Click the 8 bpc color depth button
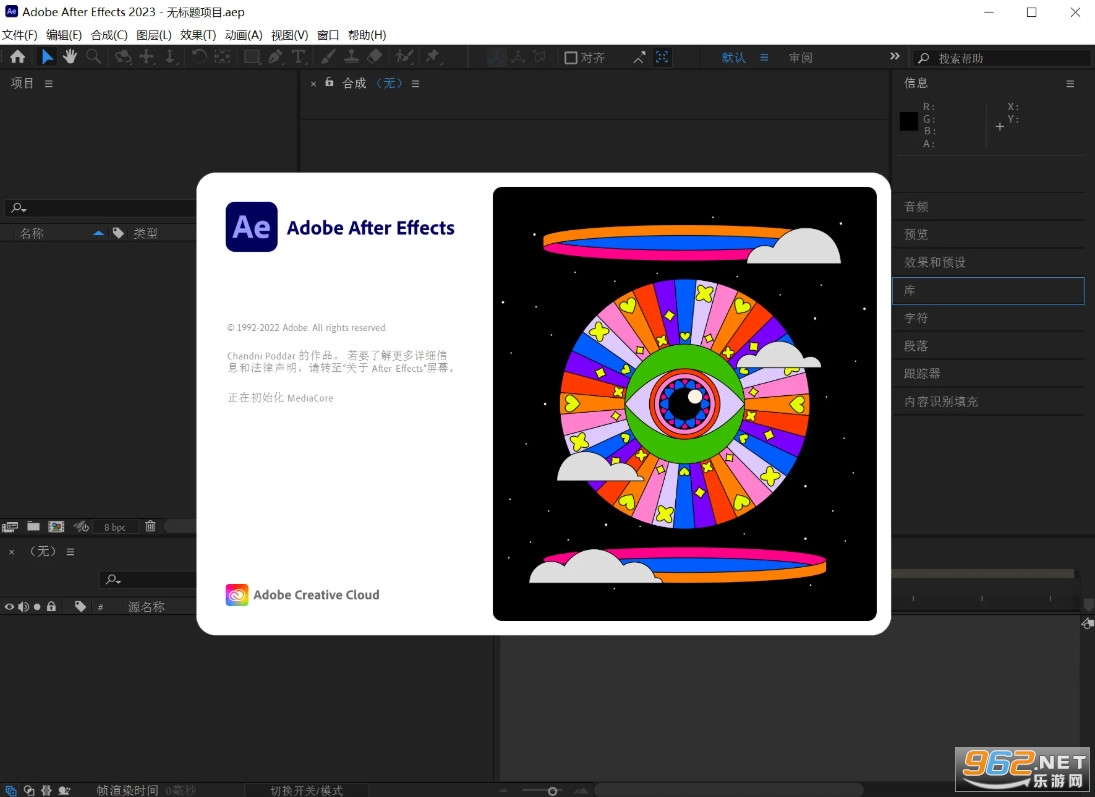Screen dimensions: 1095x797 click(115, 527)
